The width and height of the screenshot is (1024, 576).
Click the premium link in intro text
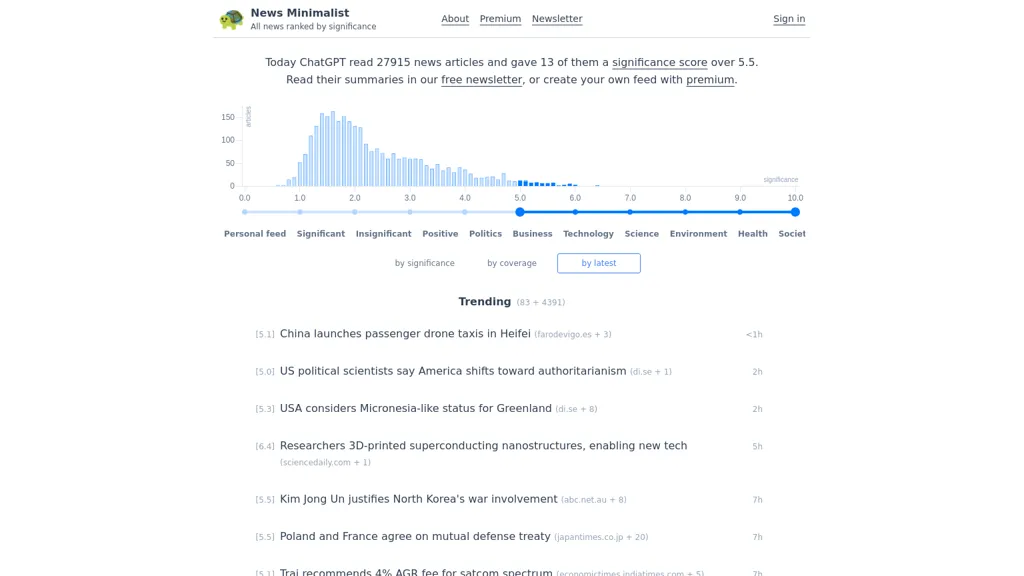710,80
